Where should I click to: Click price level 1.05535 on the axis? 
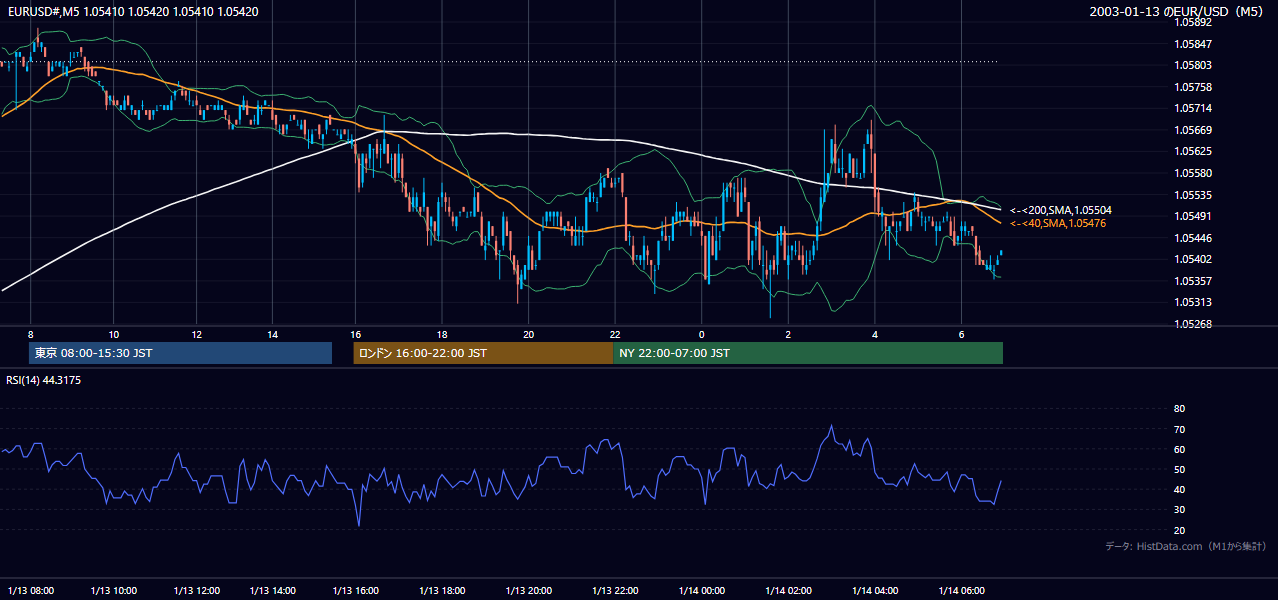(x=1193, y=195)
